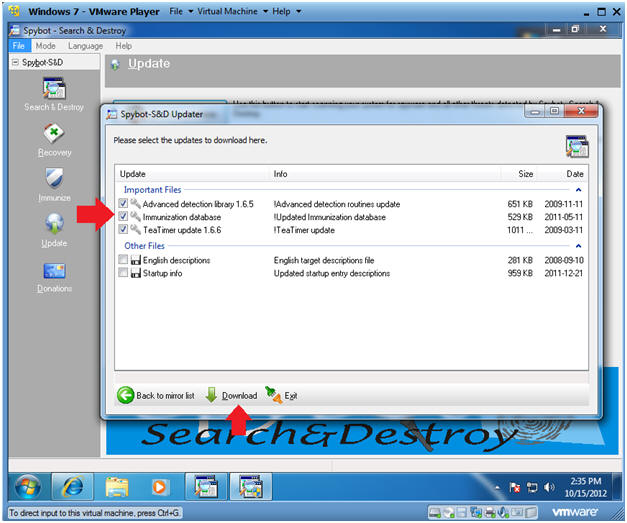Open the Language menu
Viewport: 627px width, 523px height.
(x=85, y=46)
